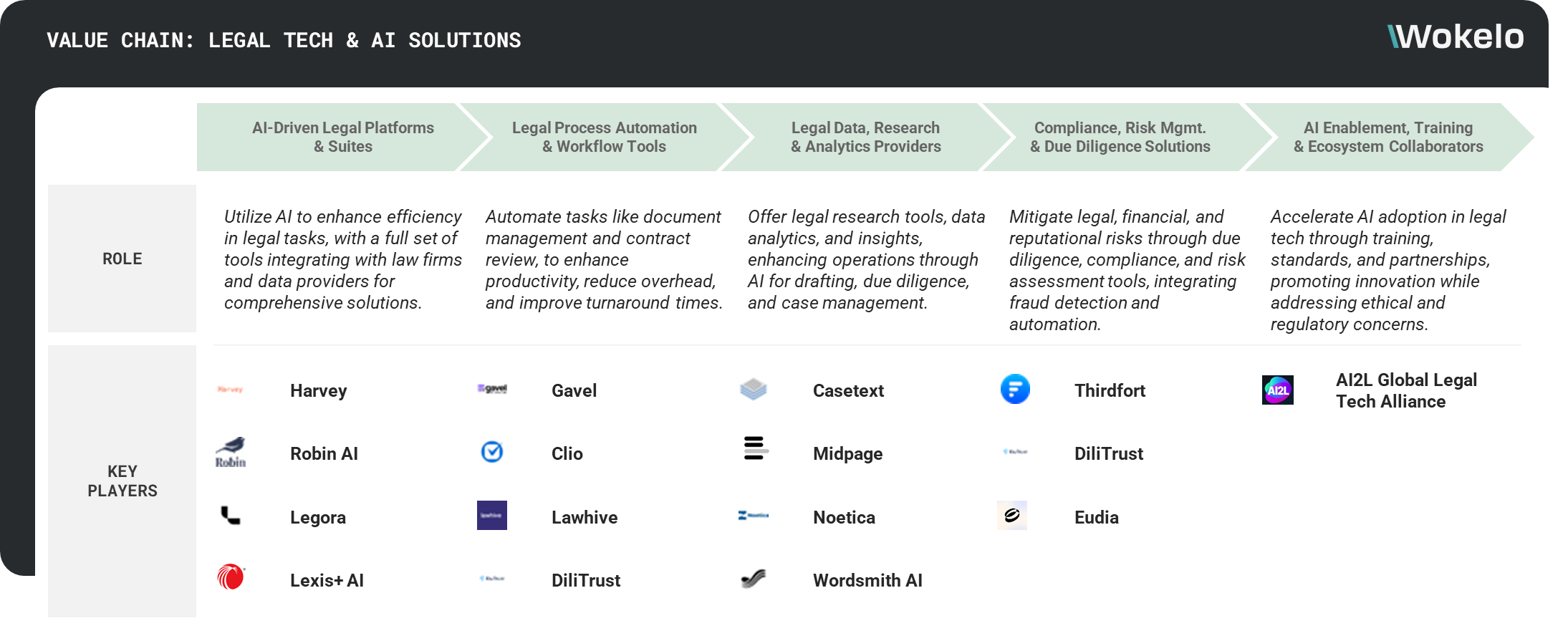Click the Harvey logo icon

click(x=230, y=390)
